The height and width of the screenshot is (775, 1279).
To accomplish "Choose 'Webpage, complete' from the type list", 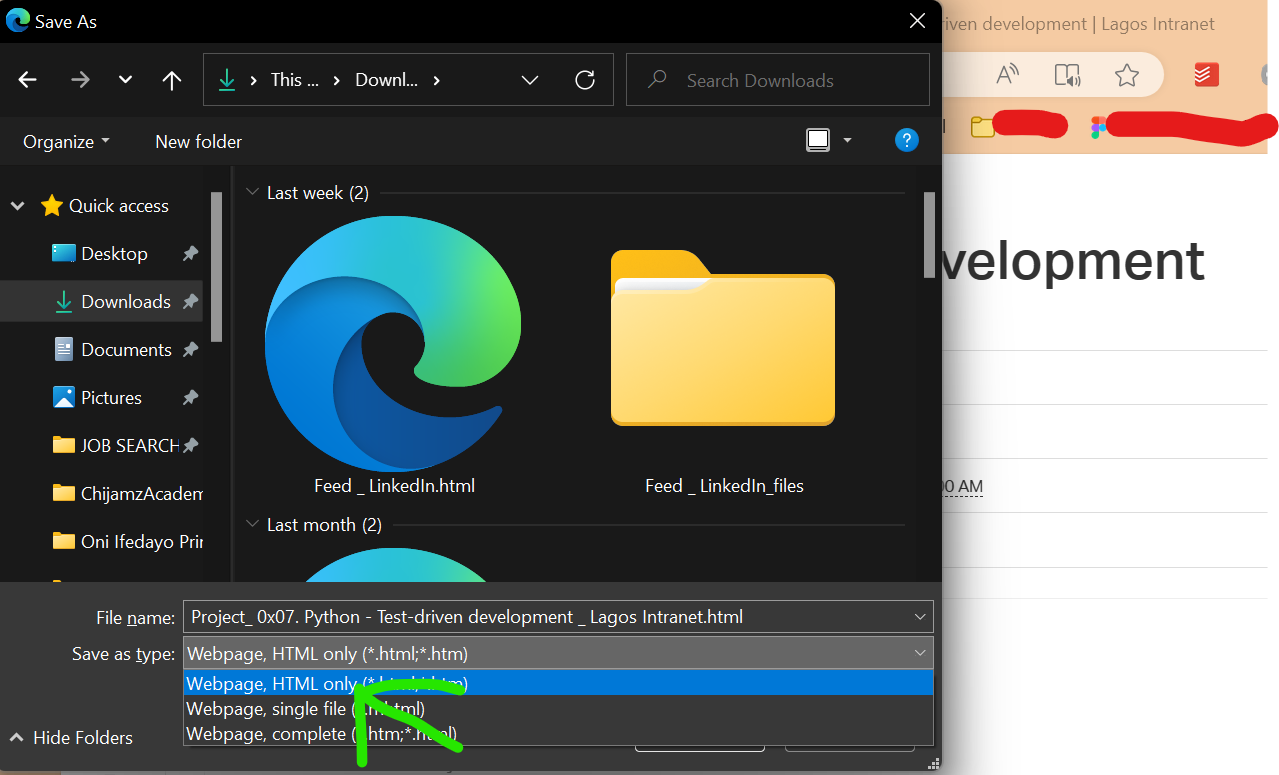I will click(x=558, y=734).
